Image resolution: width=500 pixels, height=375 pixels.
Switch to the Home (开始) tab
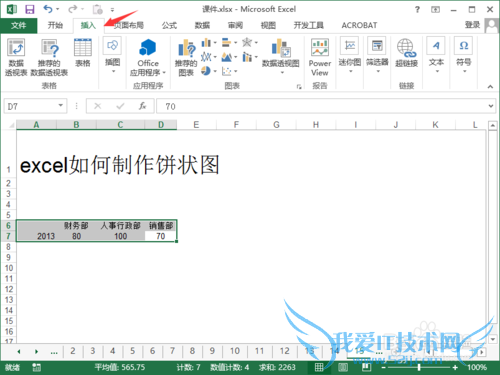(x=55, y=25)
